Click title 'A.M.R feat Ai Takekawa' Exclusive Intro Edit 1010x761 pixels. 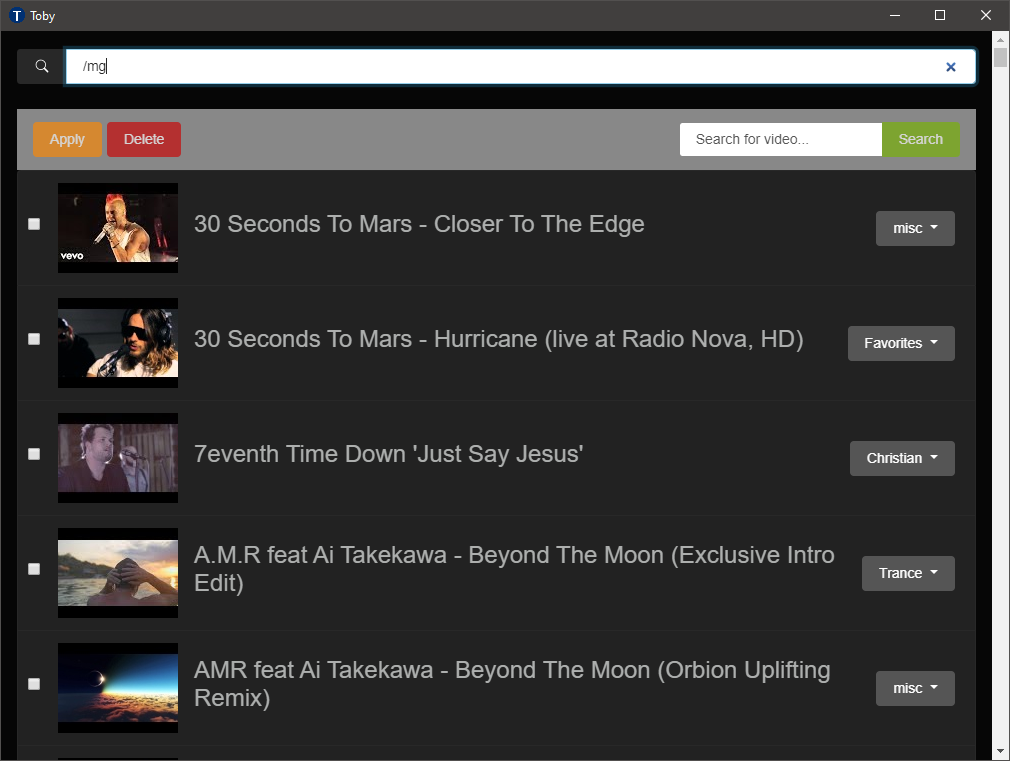click(514, 569)
